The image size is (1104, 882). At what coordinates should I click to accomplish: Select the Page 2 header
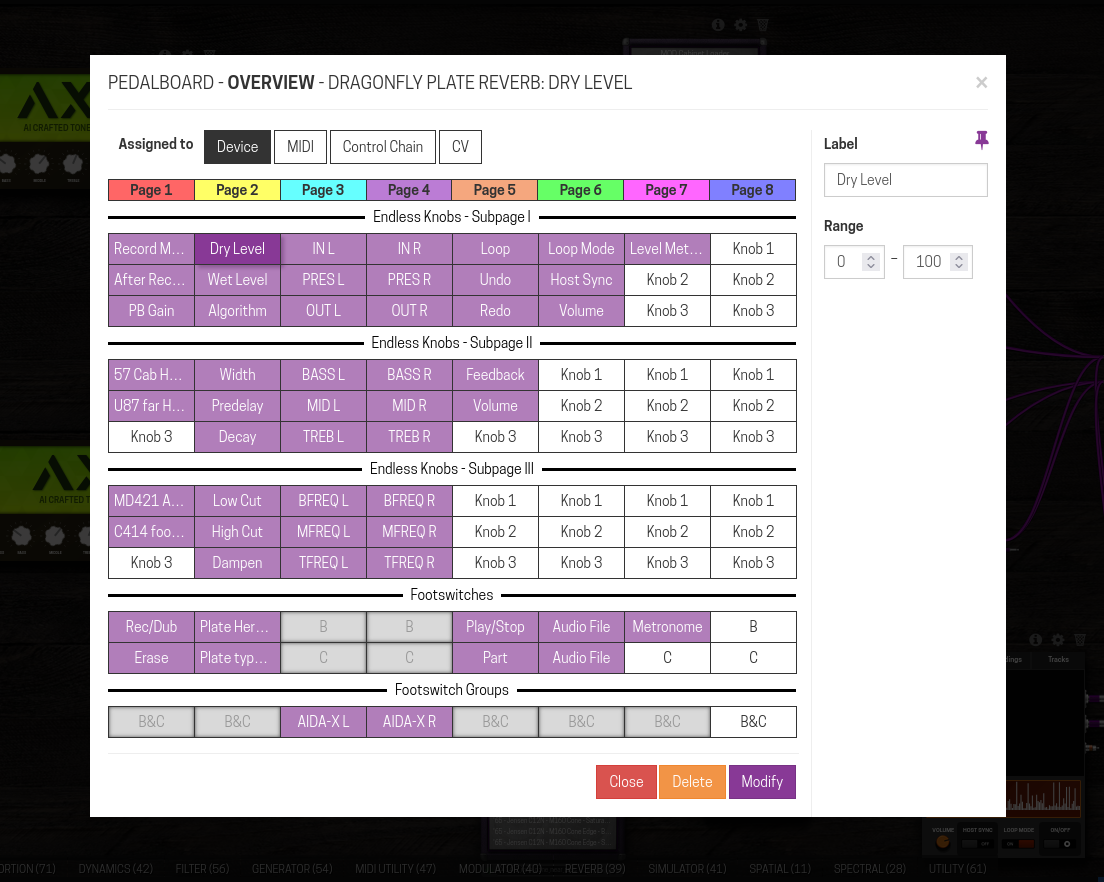tap(237, 190)
